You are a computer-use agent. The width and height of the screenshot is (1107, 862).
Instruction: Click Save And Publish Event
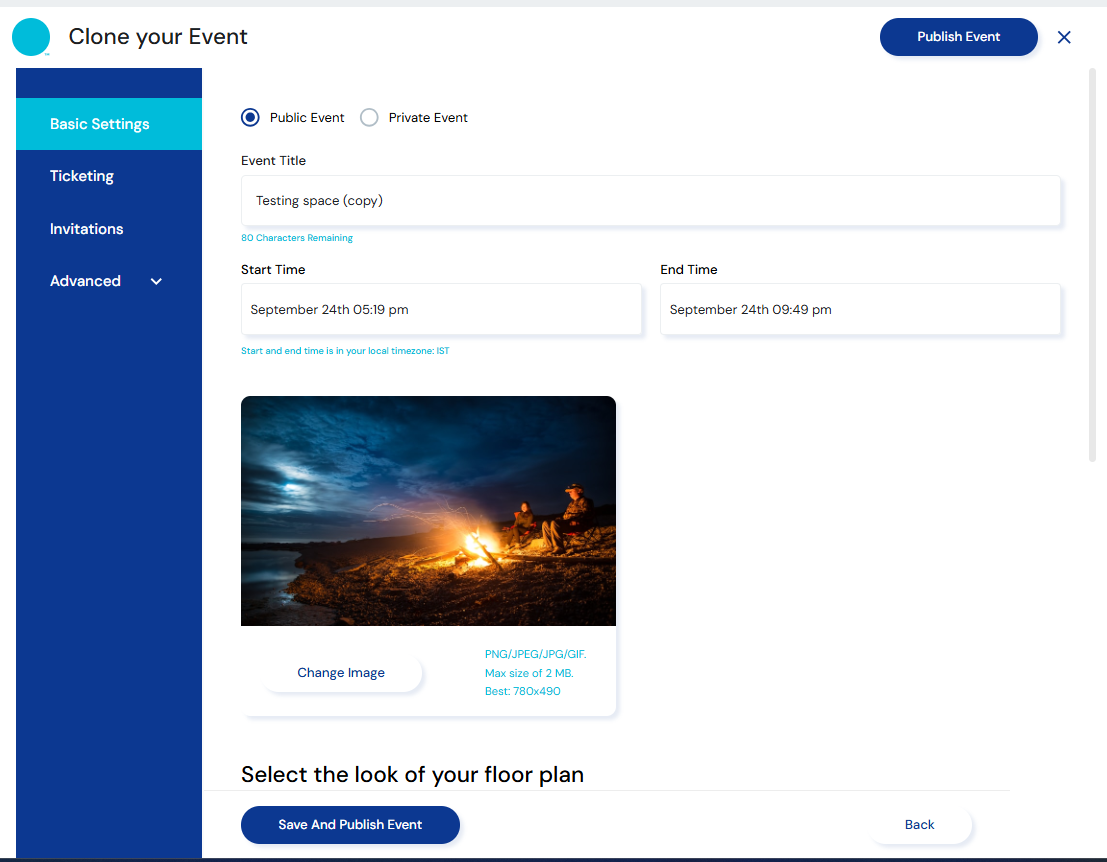click(x=350, y=825)
